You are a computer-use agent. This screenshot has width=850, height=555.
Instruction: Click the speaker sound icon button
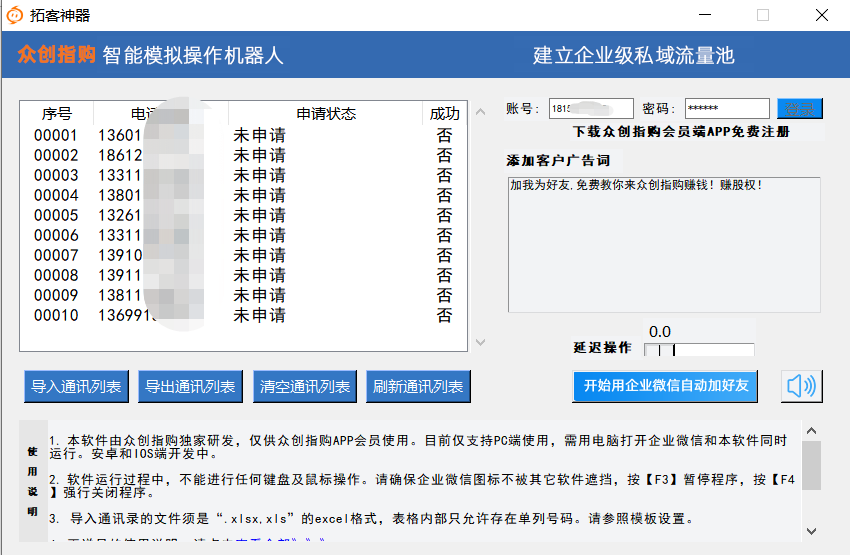coord(802,386)
